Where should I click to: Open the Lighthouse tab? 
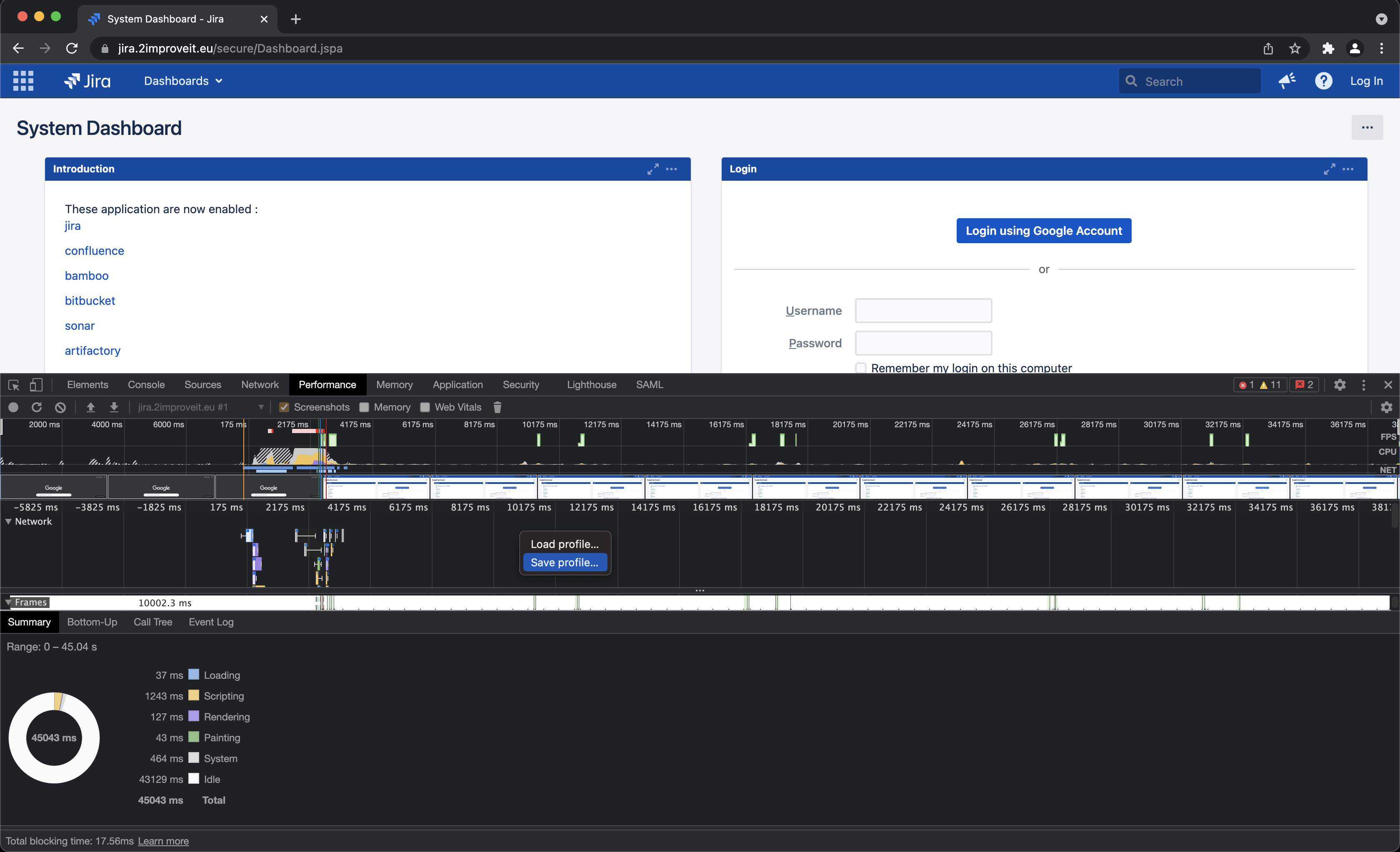[592, 385]
